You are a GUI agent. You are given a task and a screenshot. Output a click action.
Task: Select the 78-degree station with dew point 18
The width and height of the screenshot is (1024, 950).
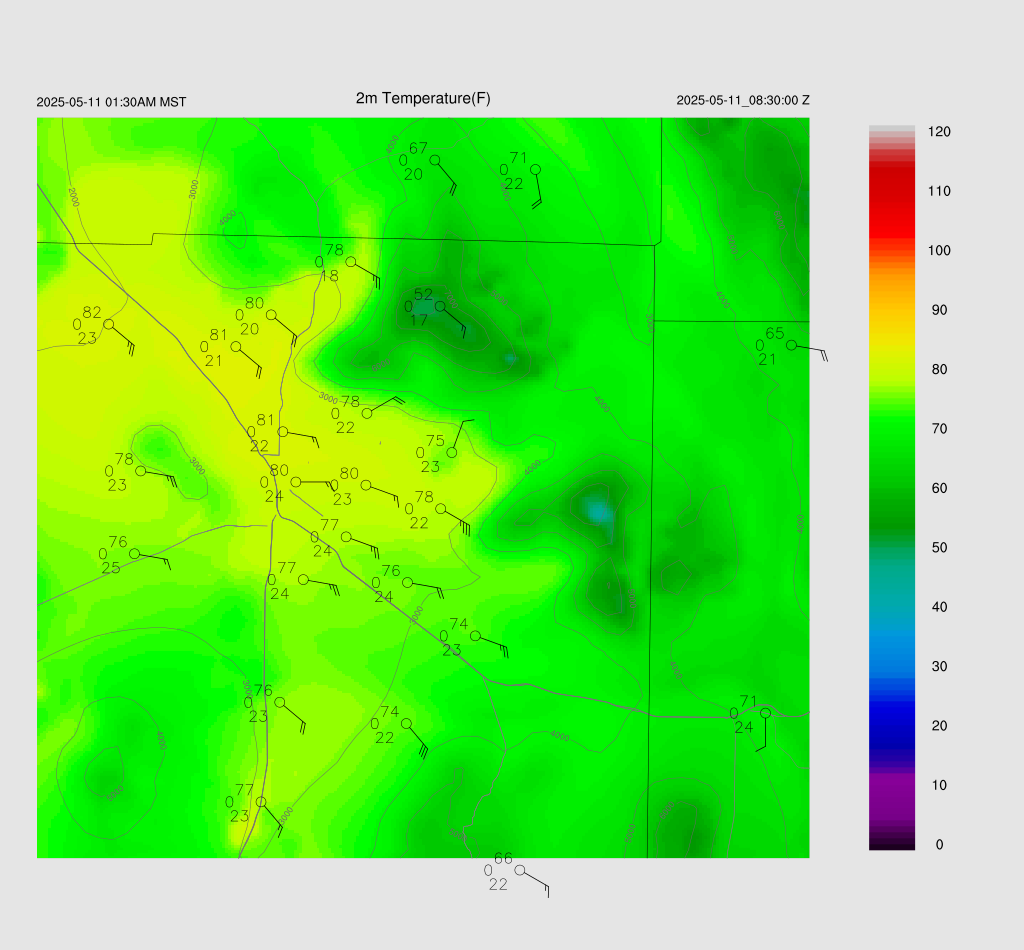(x=351, y=262)
